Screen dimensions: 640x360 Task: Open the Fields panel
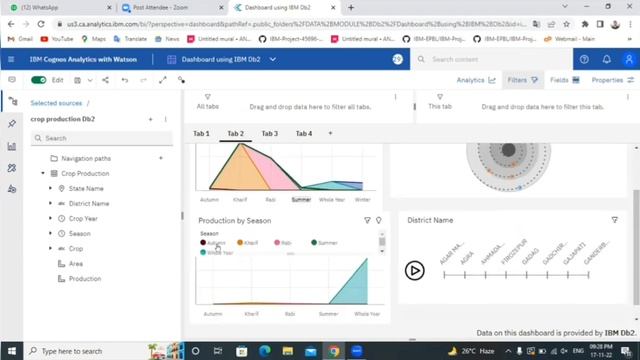point(564,80)
